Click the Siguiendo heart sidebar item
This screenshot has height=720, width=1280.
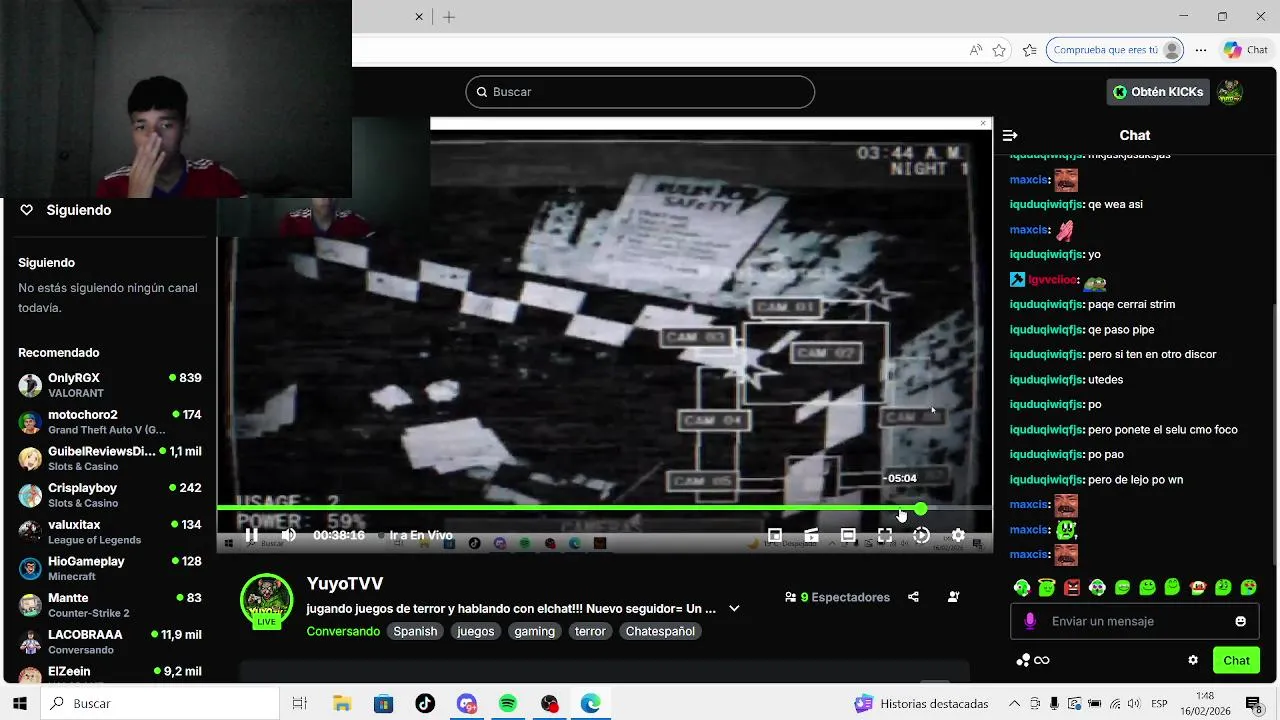[66, 210]
